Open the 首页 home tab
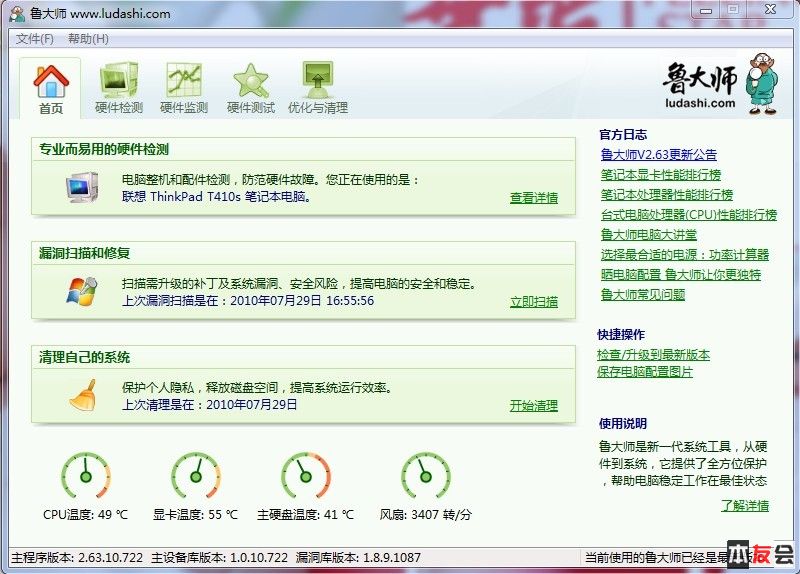 [51, 89]
